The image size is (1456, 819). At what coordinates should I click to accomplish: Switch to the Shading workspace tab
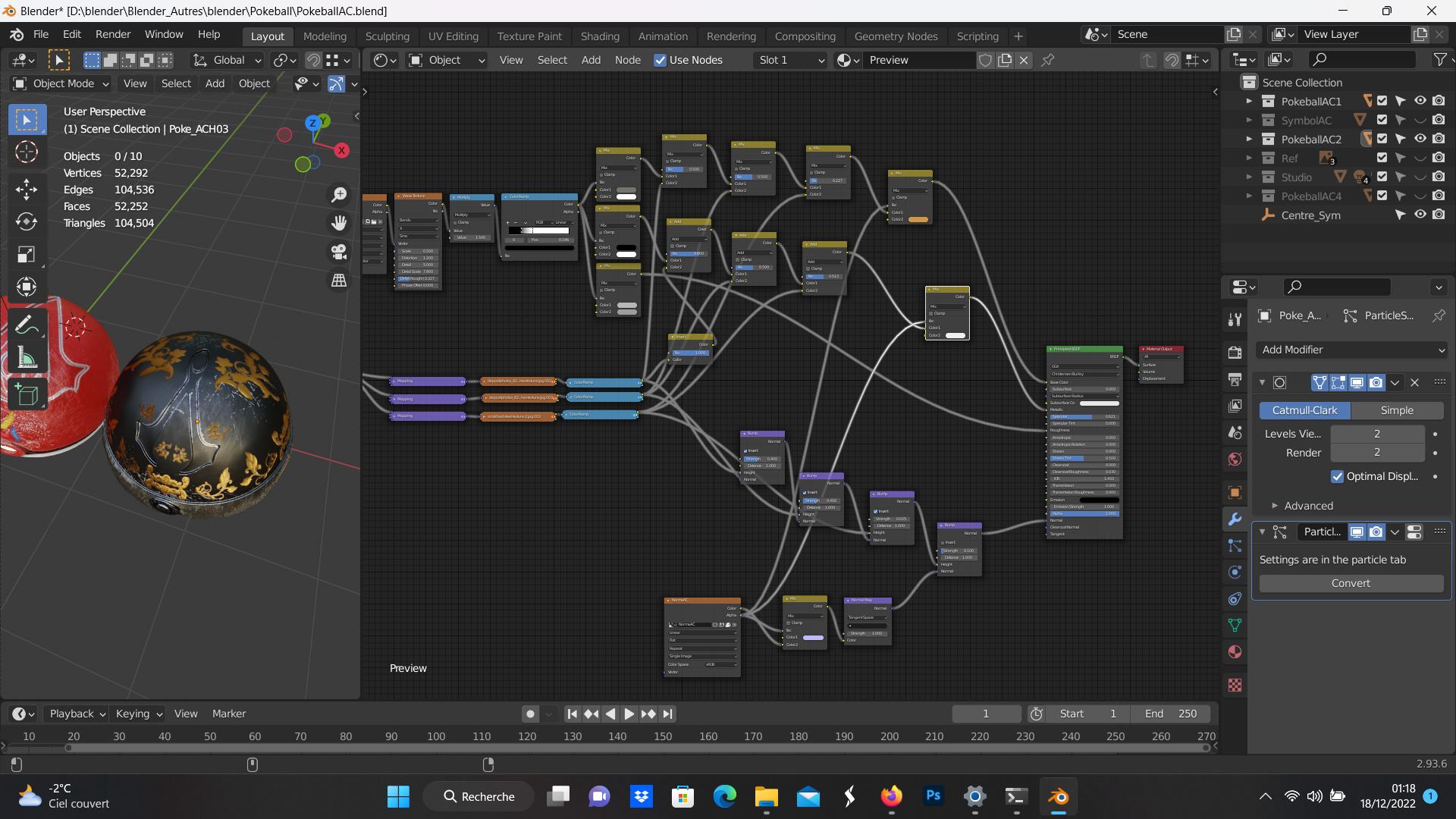click(600, 36)
